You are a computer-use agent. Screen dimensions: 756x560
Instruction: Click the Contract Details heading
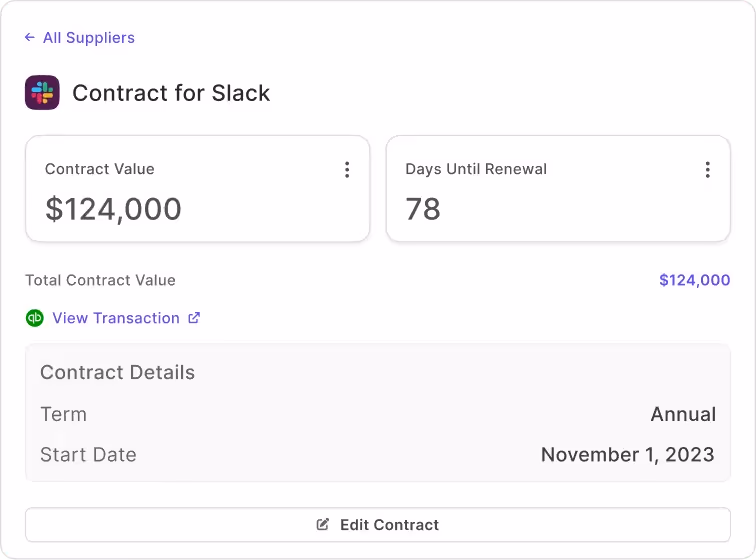tap(117, 373)
